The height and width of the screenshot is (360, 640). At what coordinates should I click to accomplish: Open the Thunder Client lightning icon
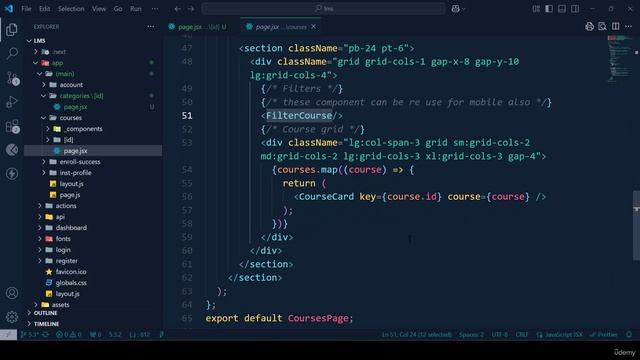coord(12,173)
